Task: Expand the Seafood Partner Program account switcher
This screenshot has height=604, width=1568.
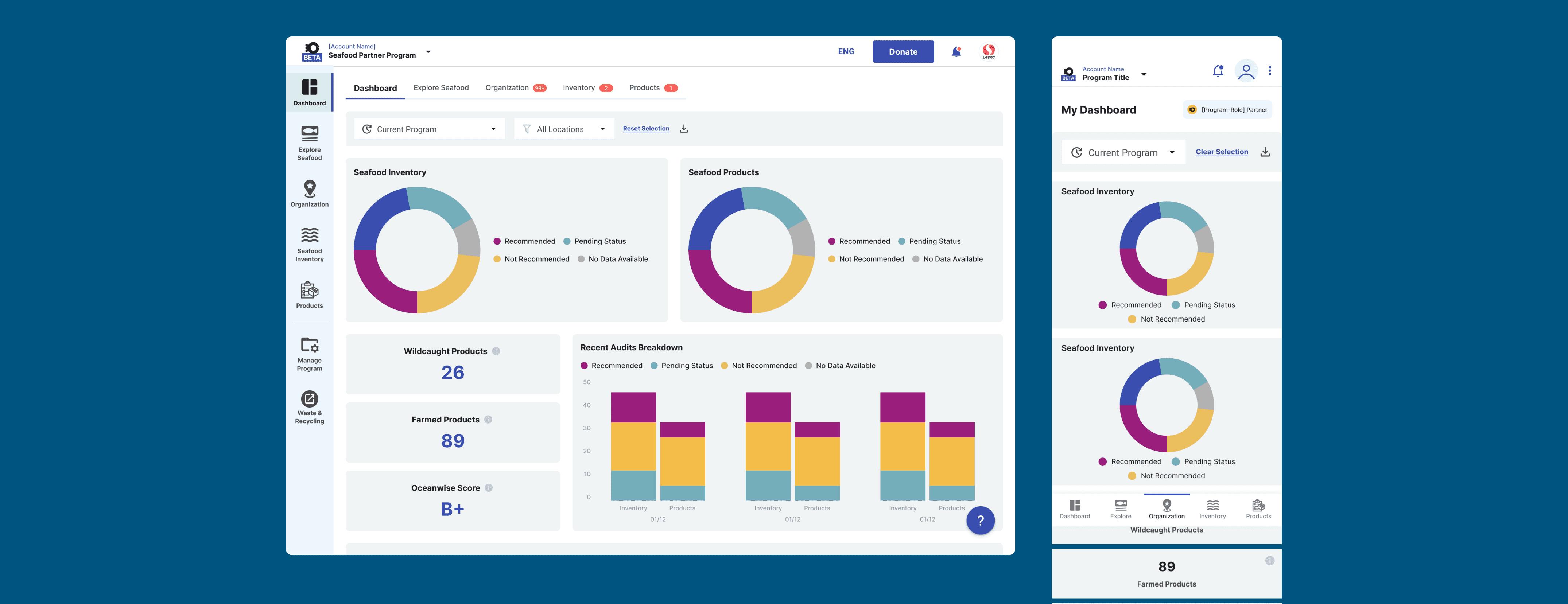Action: [x=428, y=52]
